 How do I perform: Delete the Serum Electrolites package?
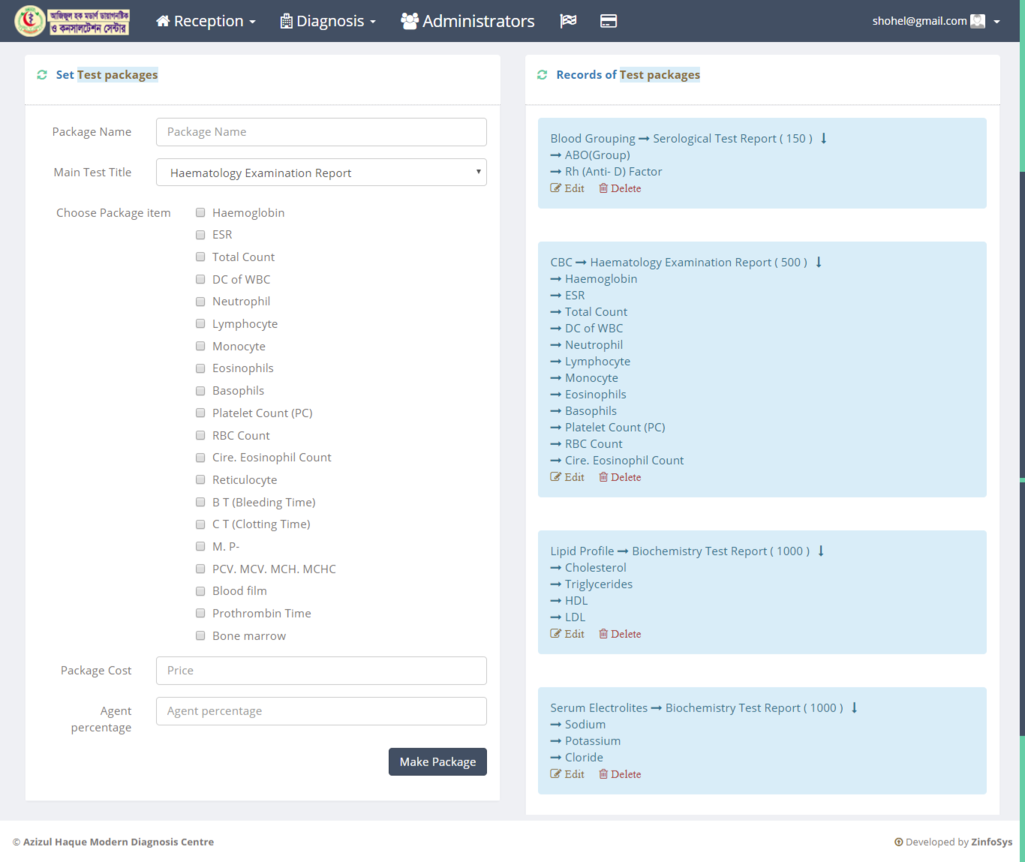[620, 774]
